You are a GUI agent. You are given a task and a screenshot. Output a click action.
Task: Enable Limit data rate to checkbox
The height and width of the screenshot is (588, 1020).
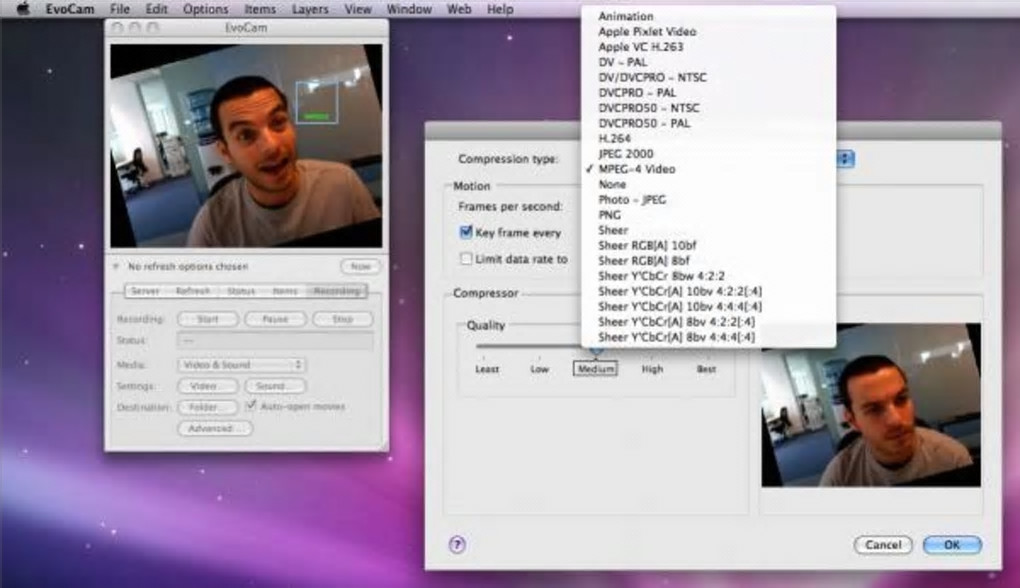coord(466,259)
